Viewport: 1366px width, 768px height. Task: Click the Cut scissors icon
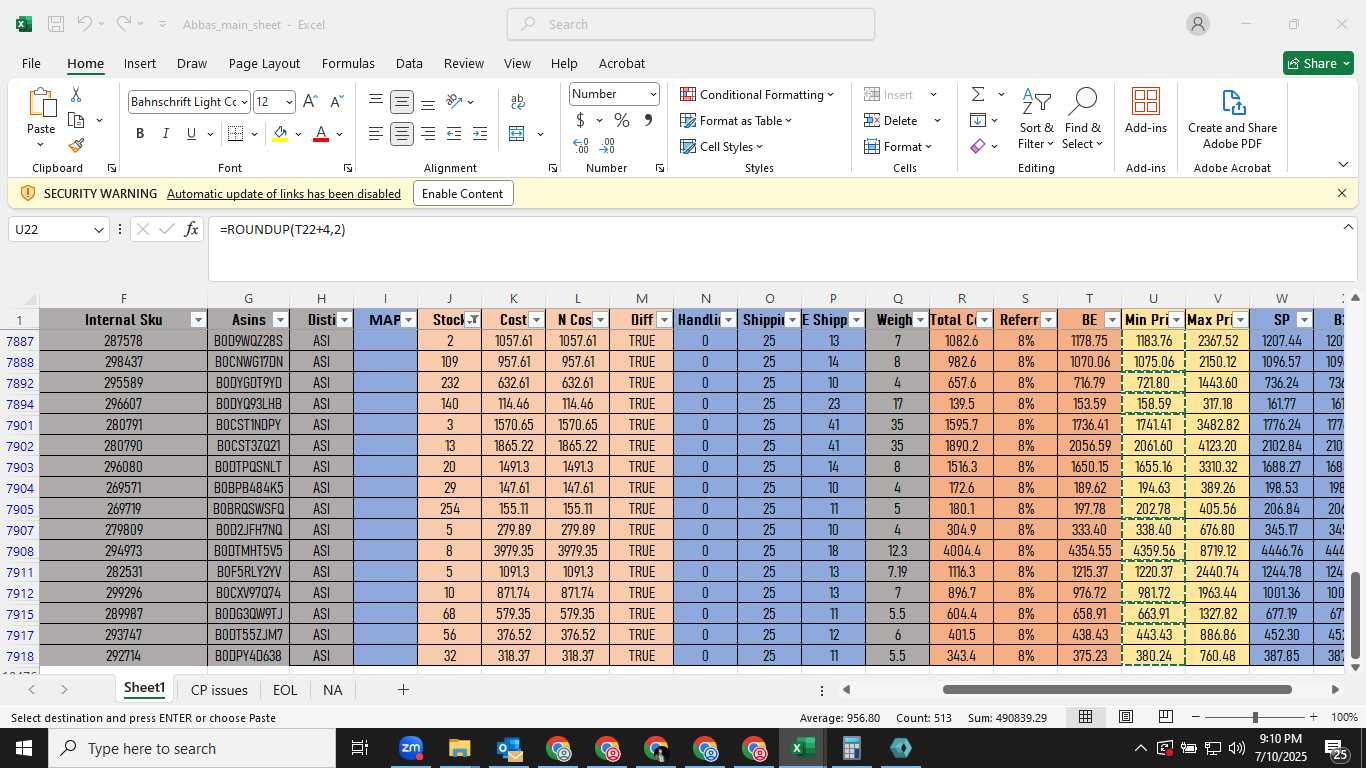[x=76, y=95]
